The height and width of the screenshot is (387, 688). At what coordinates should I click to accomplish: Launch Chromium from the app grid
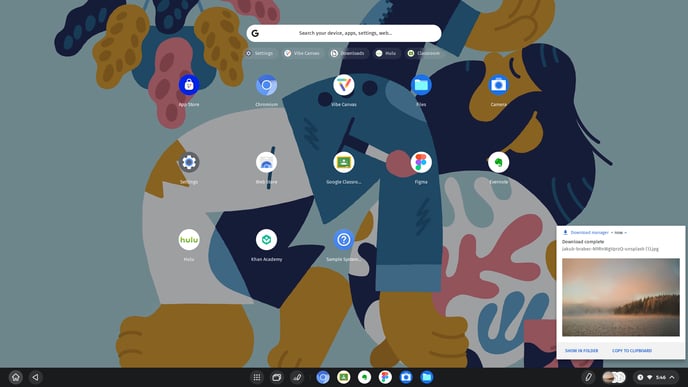(x=266, y=85)
